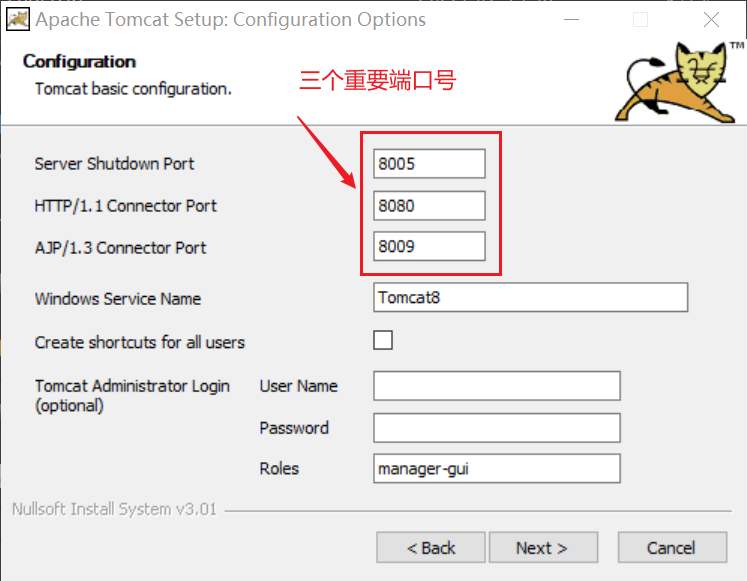
Task: Click the Tomcat icon in title bar
Action: pos(18,20)
